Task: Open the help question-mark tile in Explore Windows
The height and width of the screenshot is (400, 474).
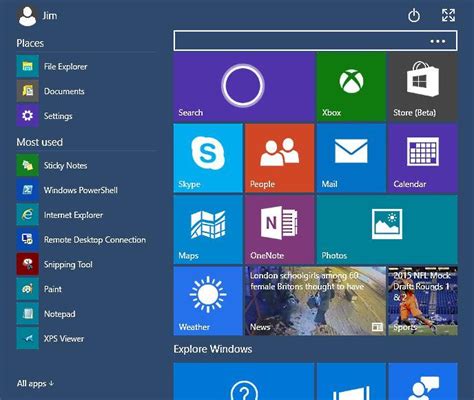Action: (x=244, y=382)
